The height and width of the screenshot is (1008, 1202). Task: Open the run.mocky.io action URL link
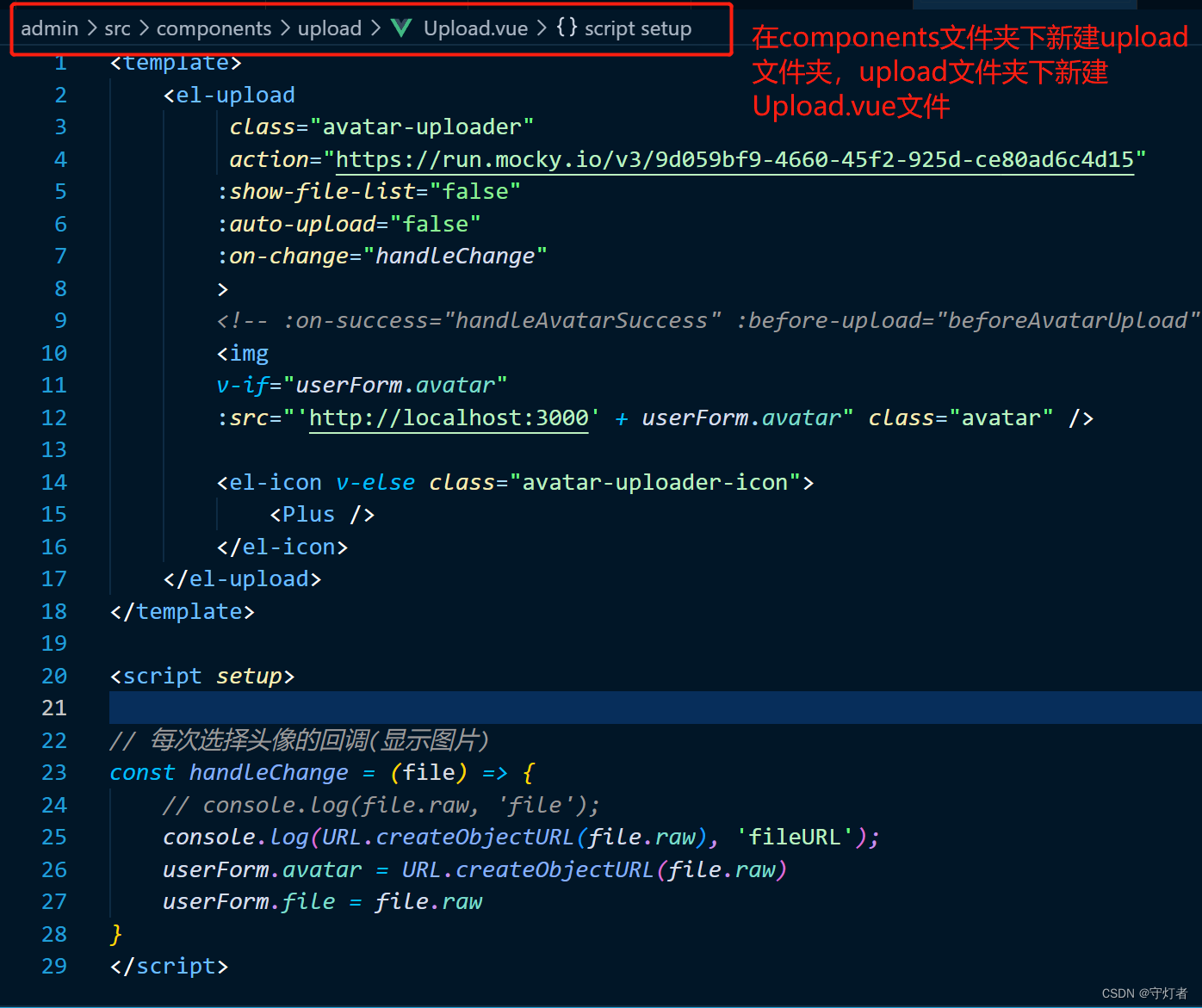pos(734,159)
